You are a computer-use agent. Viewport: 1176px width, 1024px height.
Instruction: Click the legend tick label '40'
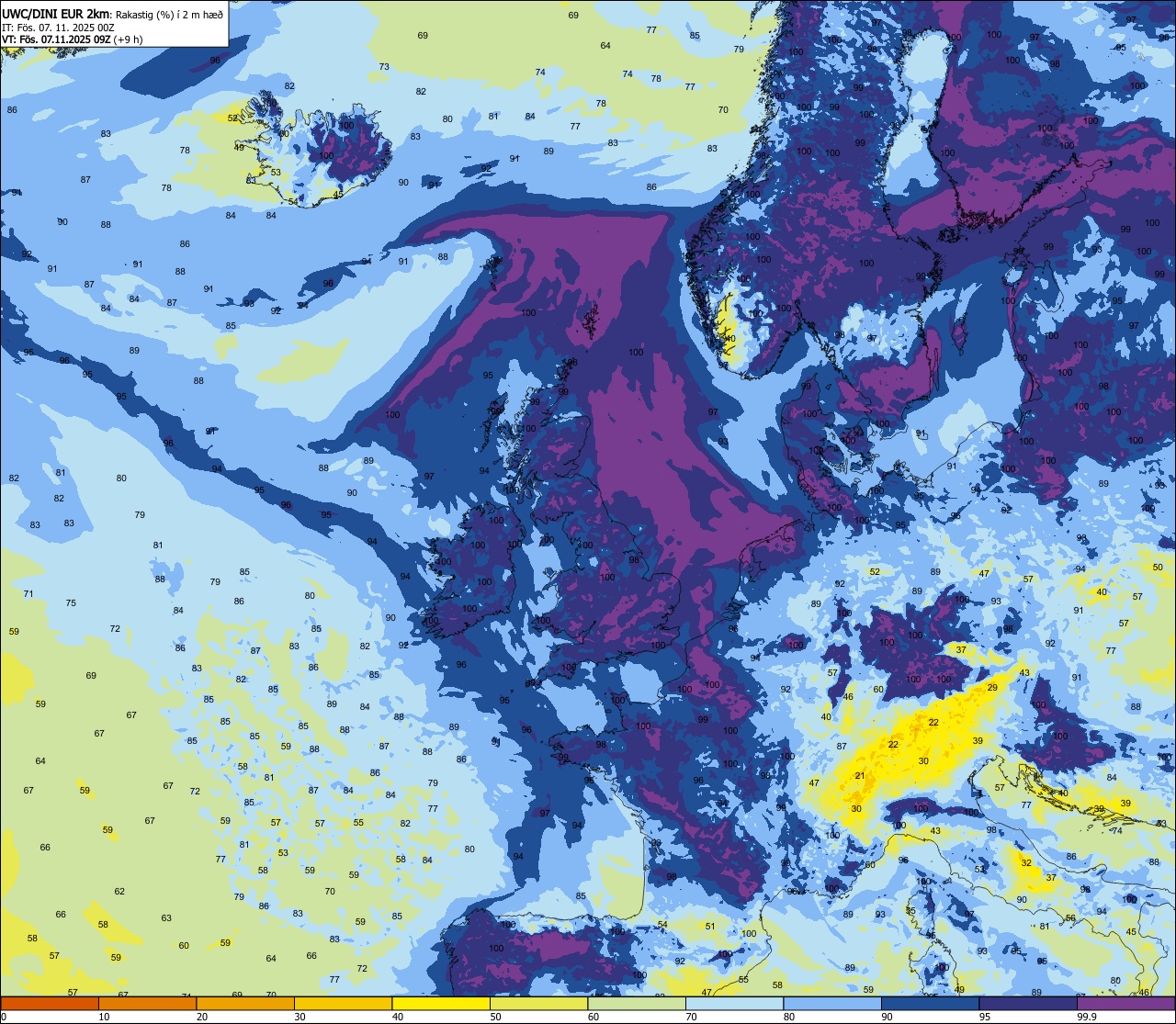pos(398,1017)
